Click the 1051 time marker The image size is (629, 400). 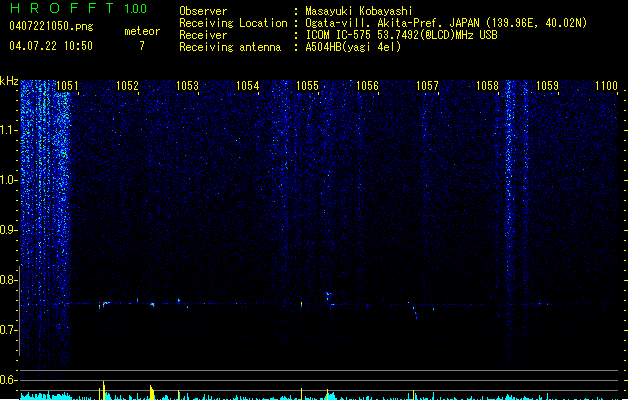67,86
